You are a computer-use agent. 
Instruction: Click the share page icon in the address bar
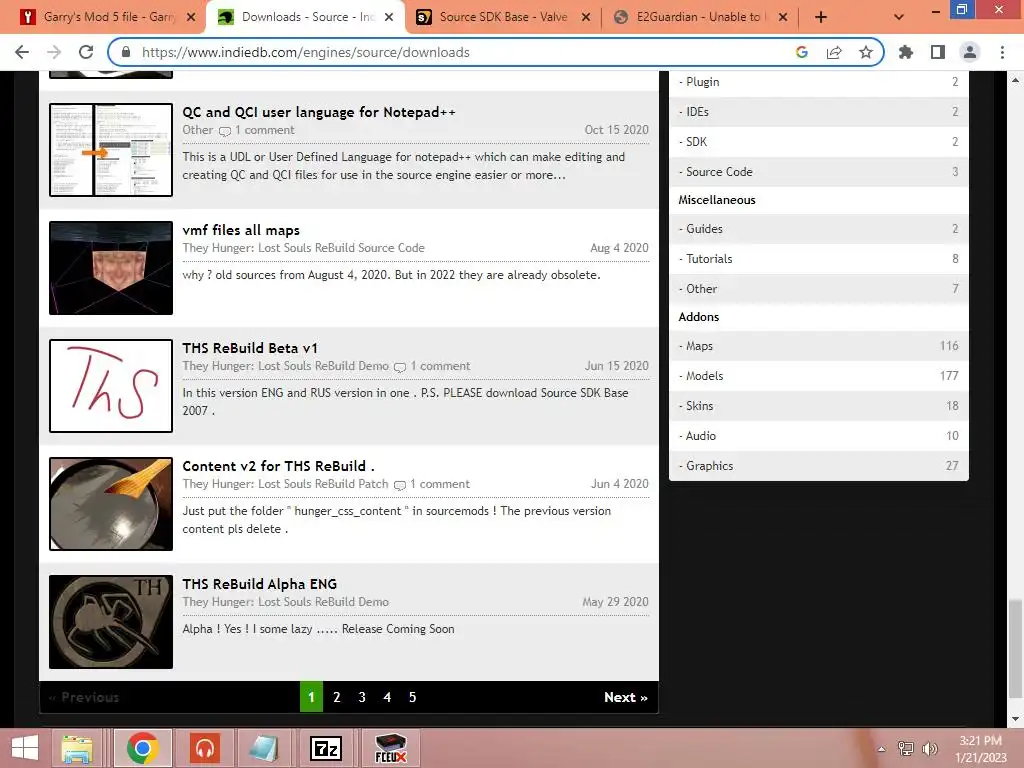(x=834, y=52)
